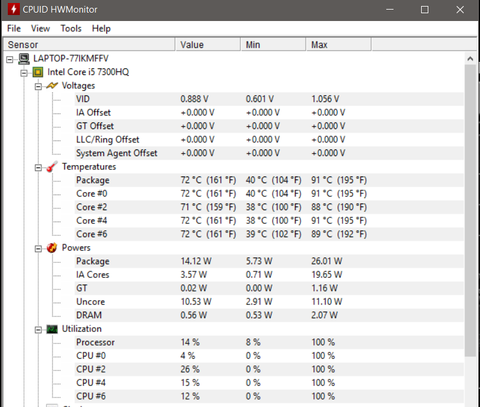The height and width of the screenshot is (407, 480).
Task: Click the Sensor column header
Action: pos(89,45)
